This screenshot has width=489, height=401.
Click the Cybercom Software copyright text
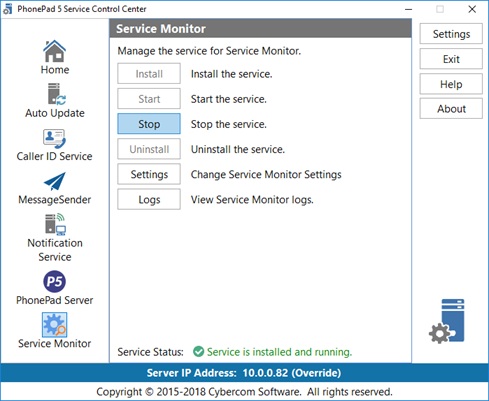[244, 392]
